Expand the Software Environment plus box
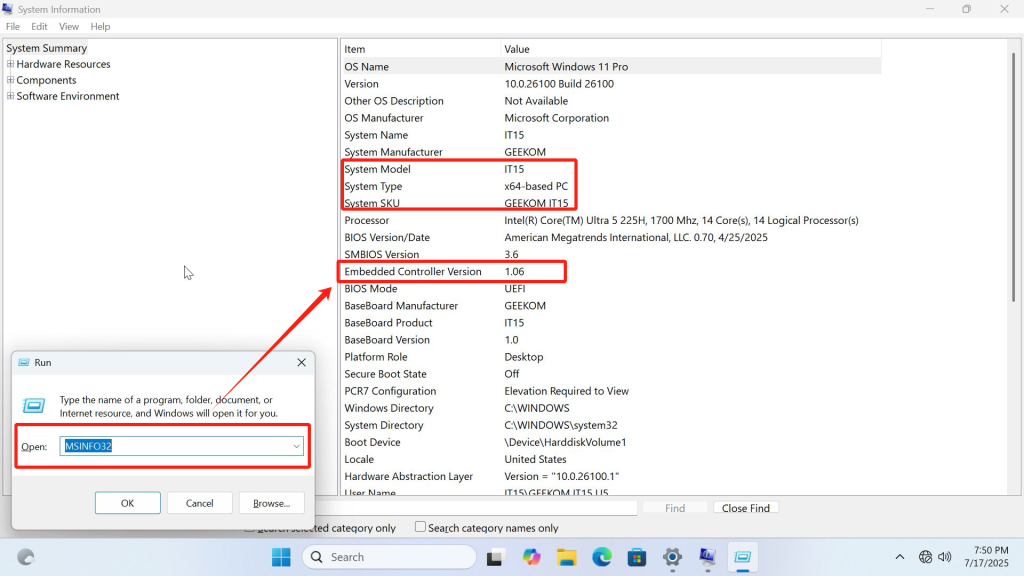The width and height of the screenshot is (1024, 576). coord(10,96)
